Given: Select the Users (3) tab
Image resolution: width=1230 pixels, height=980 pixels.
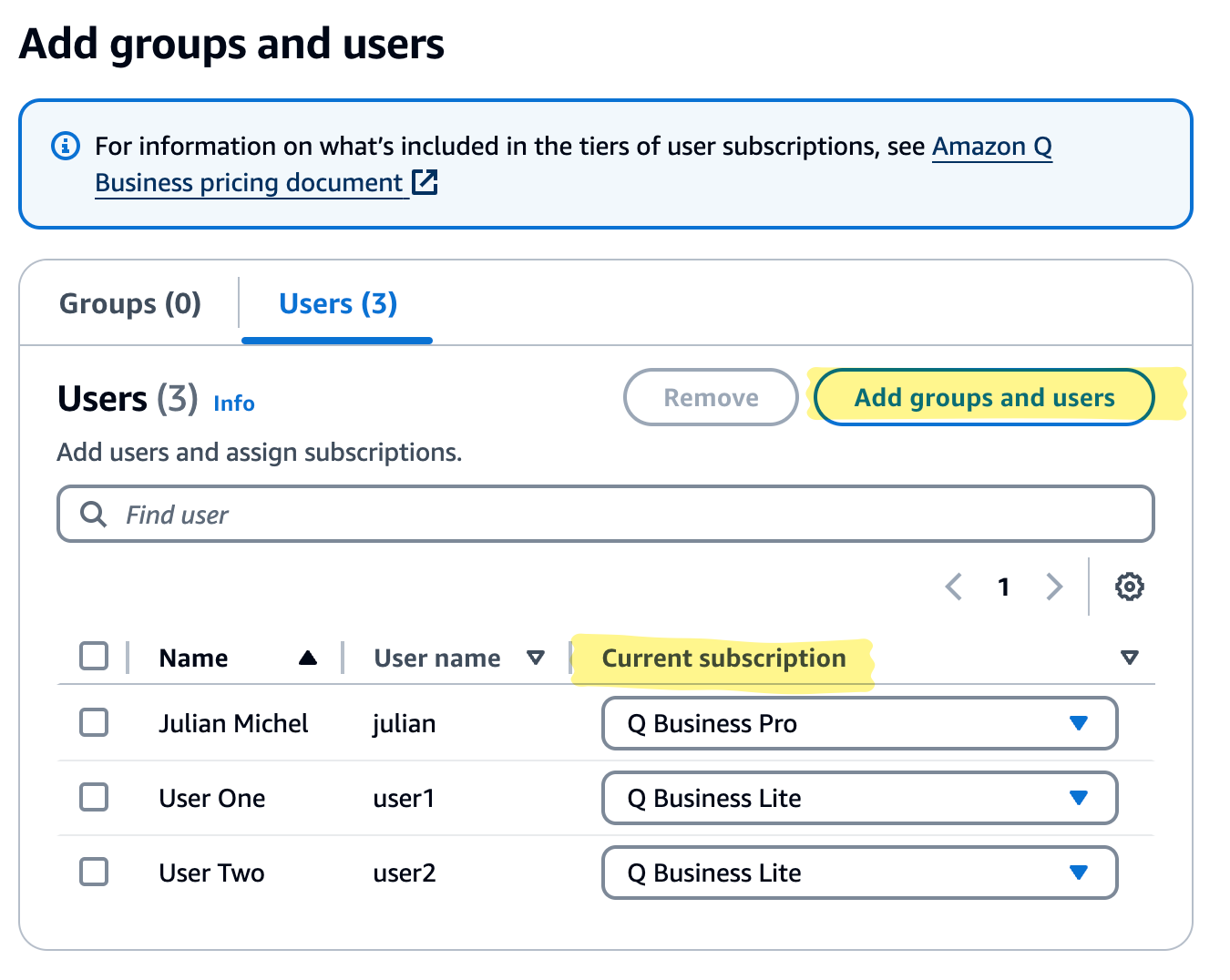Looking at the screenshot, I should pyautogui.click(x=336, y=303).
